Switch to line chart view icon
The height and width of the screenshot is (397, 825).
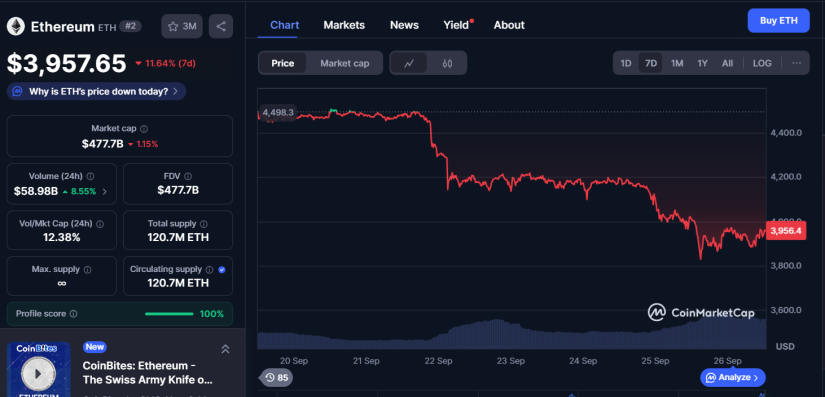pyautogui.click(x=409, y=64)
